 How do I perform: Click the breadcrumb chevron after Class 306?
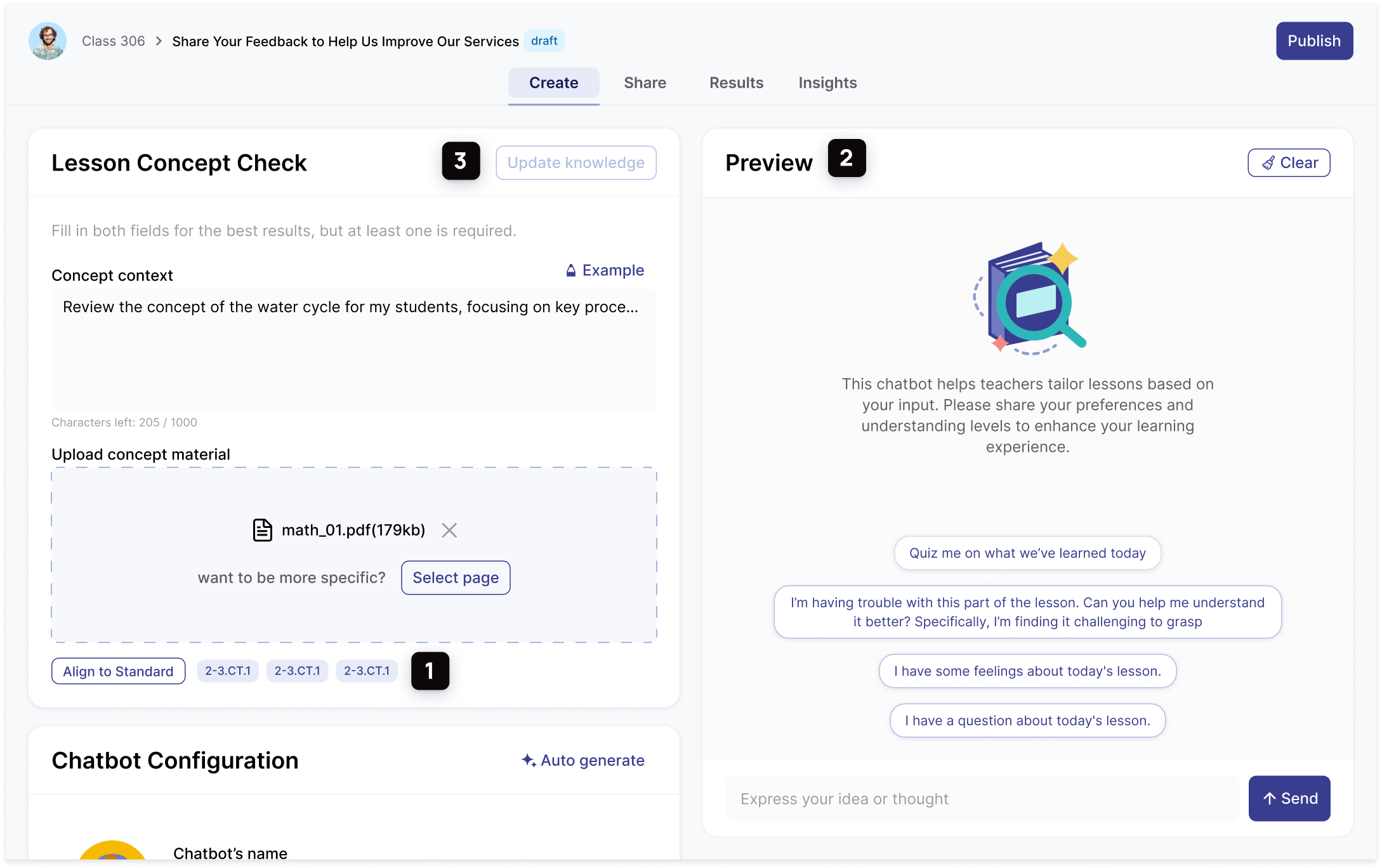coord(159,41)
